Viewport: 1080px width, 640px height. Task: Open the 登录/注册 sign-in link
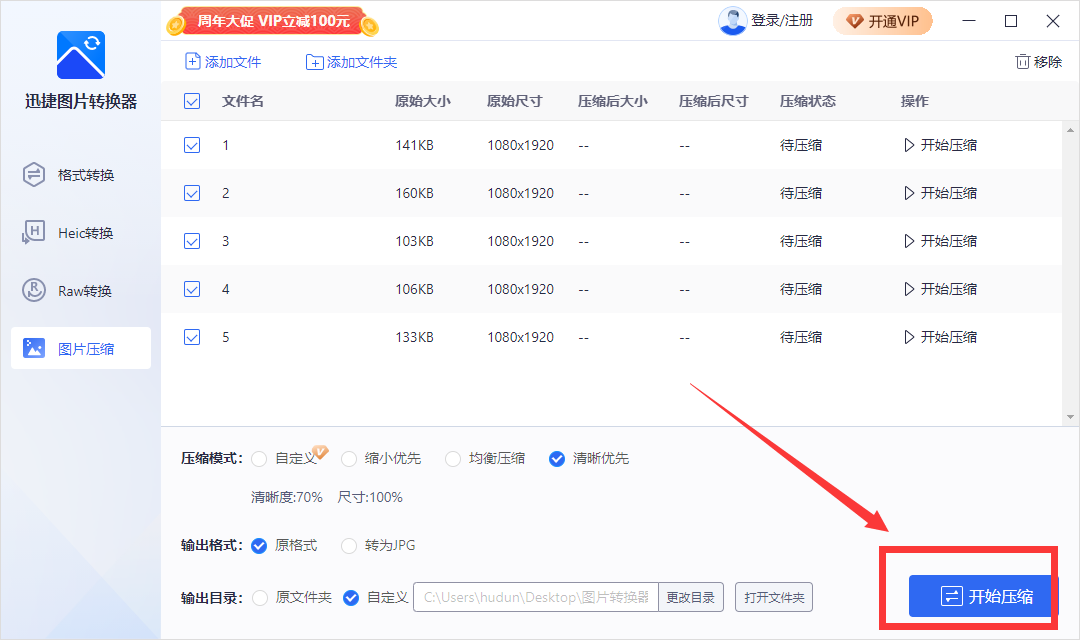pyautogui.click(x=782, y=20)
